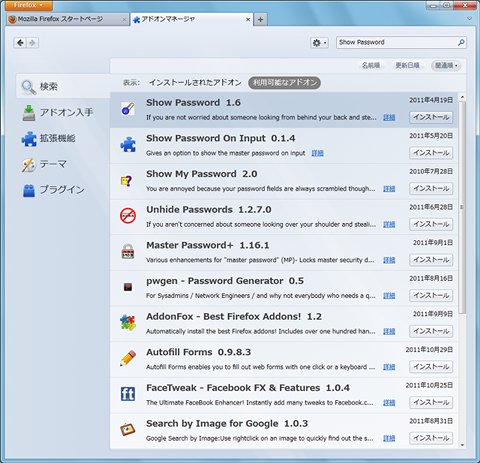Open details link for Autofill Forms
480x463 pixels.
[x=389, y=367]
